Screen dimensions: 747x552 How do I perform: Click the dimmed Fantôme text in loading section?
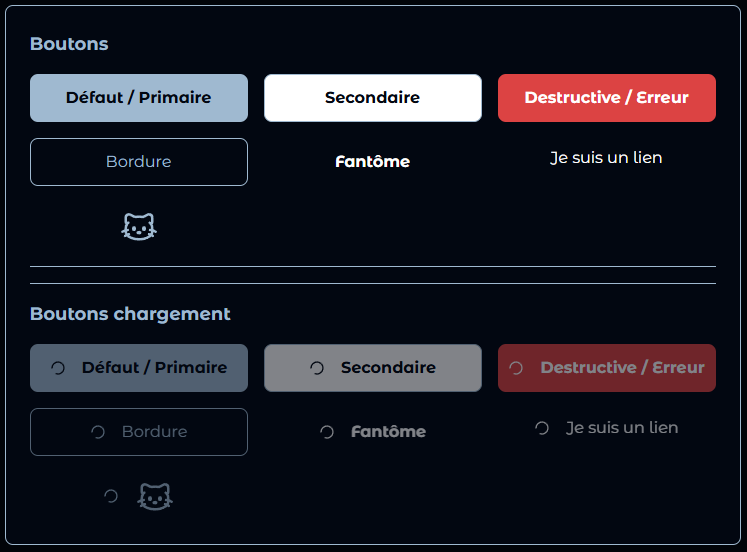[x=388, y=432]
